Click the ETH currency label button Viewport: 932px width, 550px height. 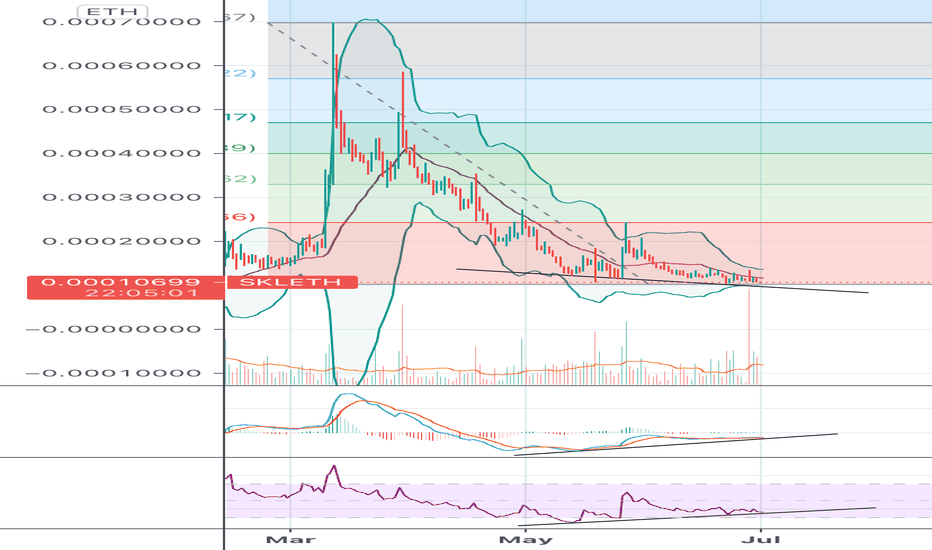click(112, 11)
